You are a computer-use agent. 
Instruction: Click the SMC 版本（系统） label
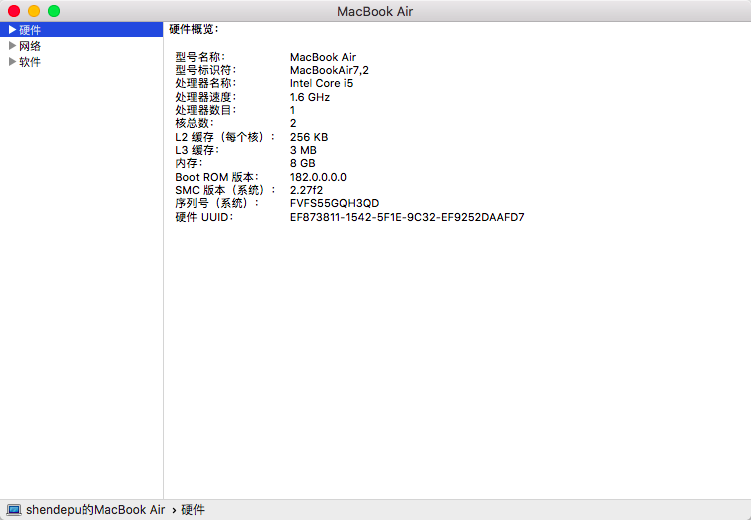pos(225,190)
